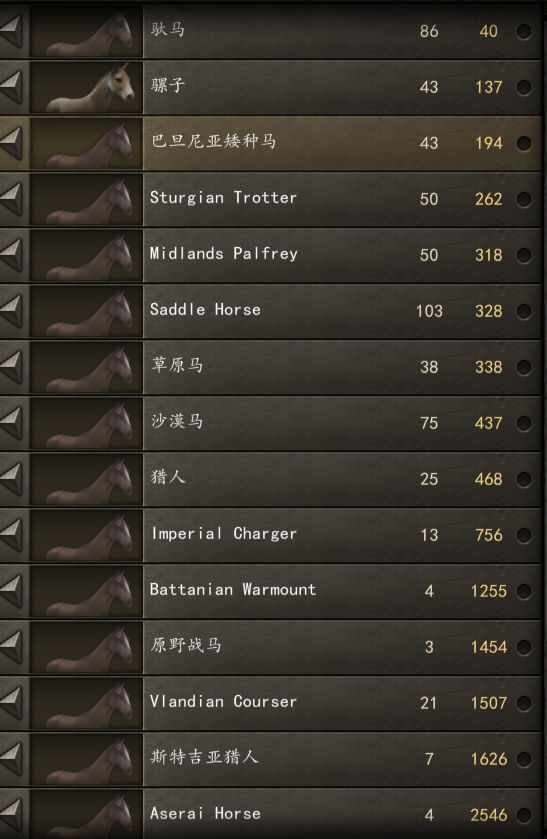Click arrow icon next to Imperial Charger
Viewport: 547px width, 839px height.
pyautogui.click(x=11, y=535)
